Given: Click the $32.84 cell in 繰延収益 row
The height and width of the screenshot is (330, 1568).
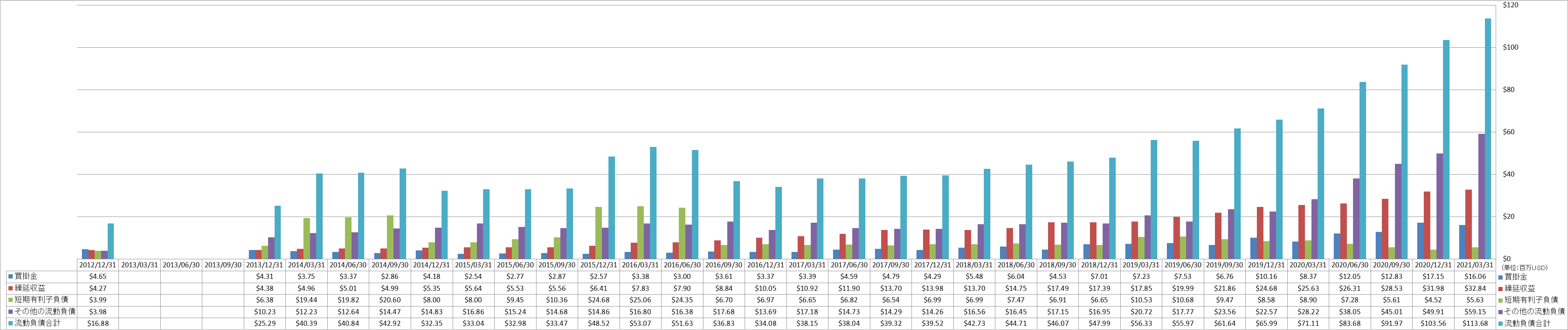Looking at the screenshot, I should pos(1475,288).
